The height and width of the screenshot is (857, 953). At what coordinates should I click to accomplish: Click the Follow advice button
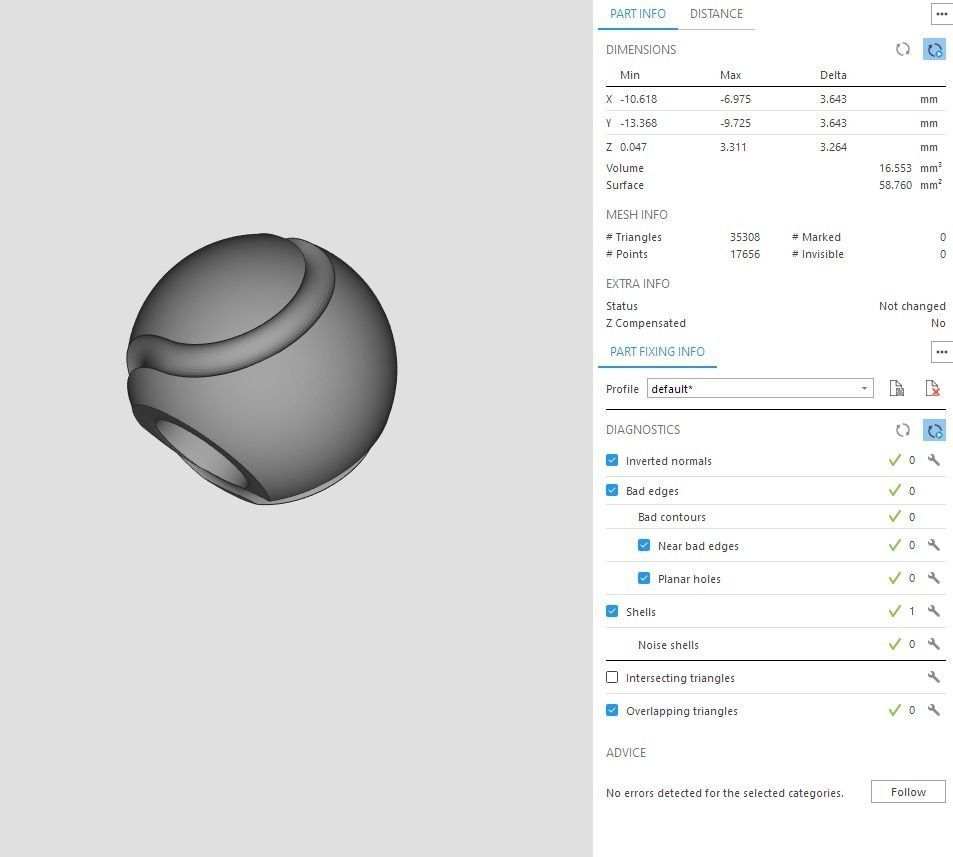pyautogui.click(x=908, y=792)
